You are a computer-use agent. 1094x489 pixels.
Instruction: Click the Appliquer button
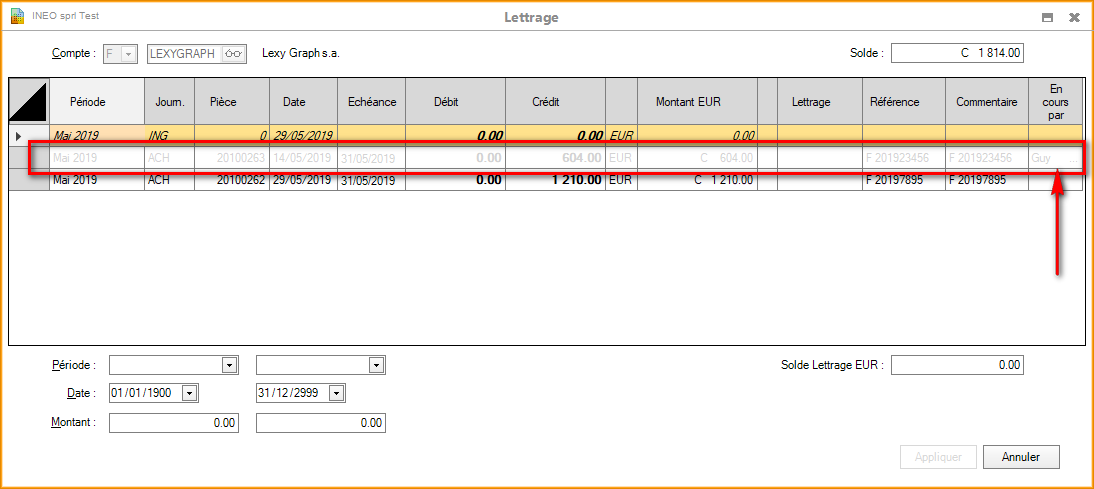(938, 457)
